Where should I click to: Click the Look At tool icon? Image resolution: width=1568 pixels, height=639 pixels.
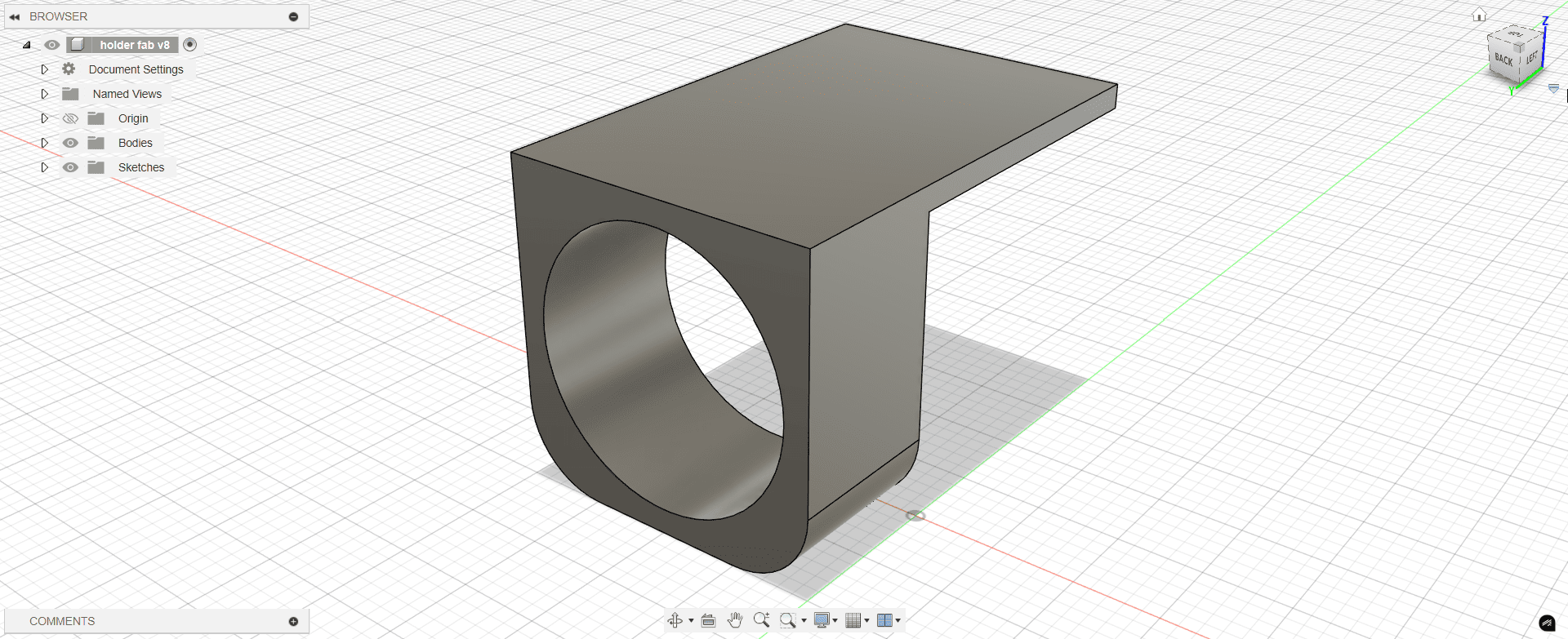(x=708, y=620)
